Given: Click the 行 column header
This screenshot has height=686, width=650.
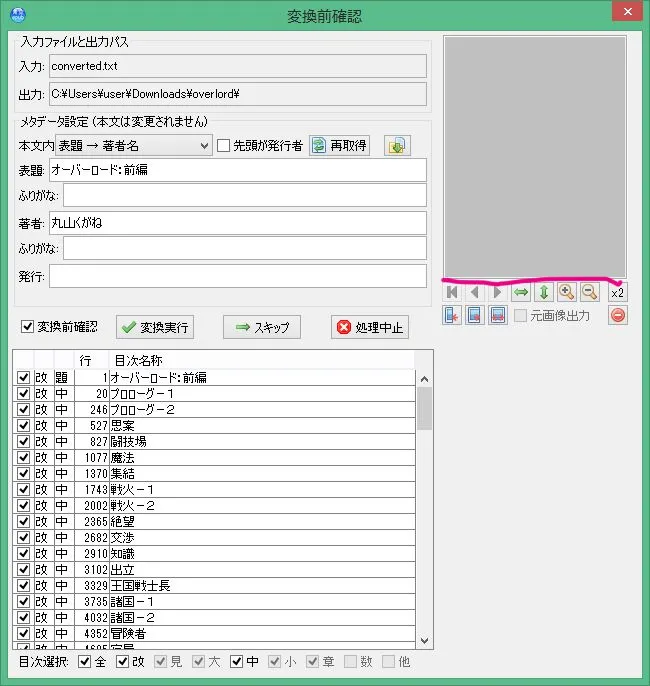Looking at the screenshot, I should [x=91, y=360].
